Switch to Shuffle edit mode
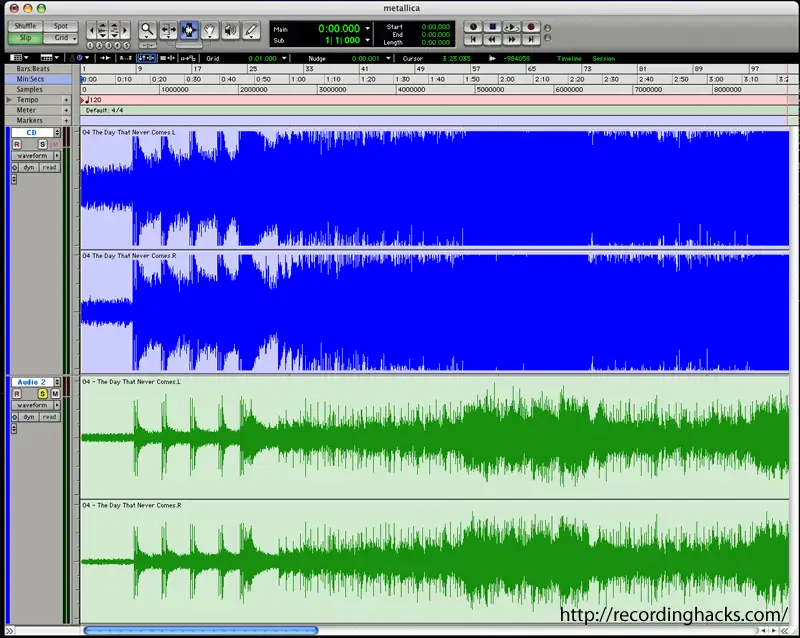Viewport: 800px width, 638px height. 24,26
